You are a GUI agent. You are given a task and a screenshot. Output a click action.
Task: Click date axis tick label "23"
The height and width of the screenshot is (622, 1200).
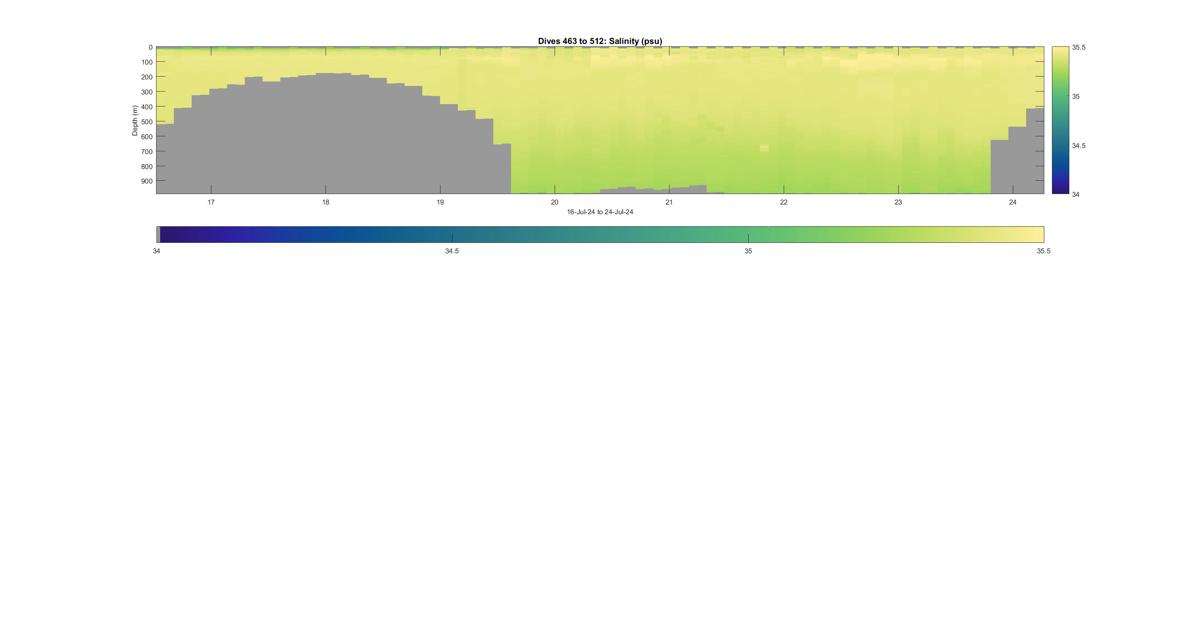(898, 202)
